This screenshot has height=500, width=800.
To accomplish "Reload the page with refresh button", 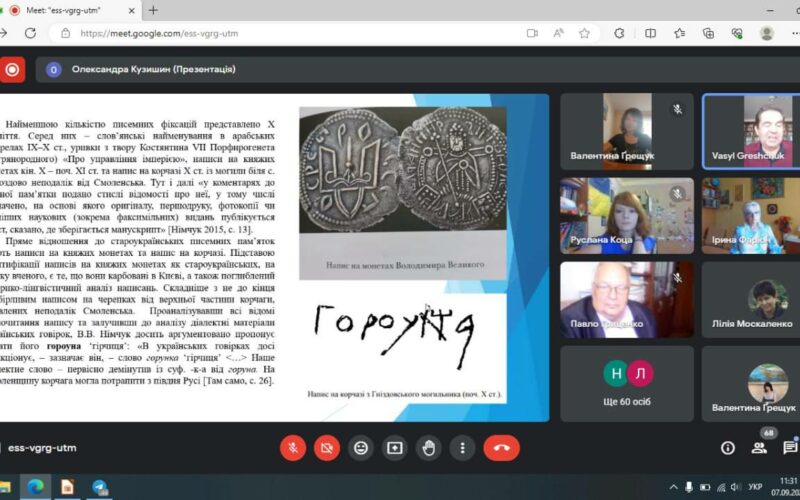I will click(x=30, y=33).
